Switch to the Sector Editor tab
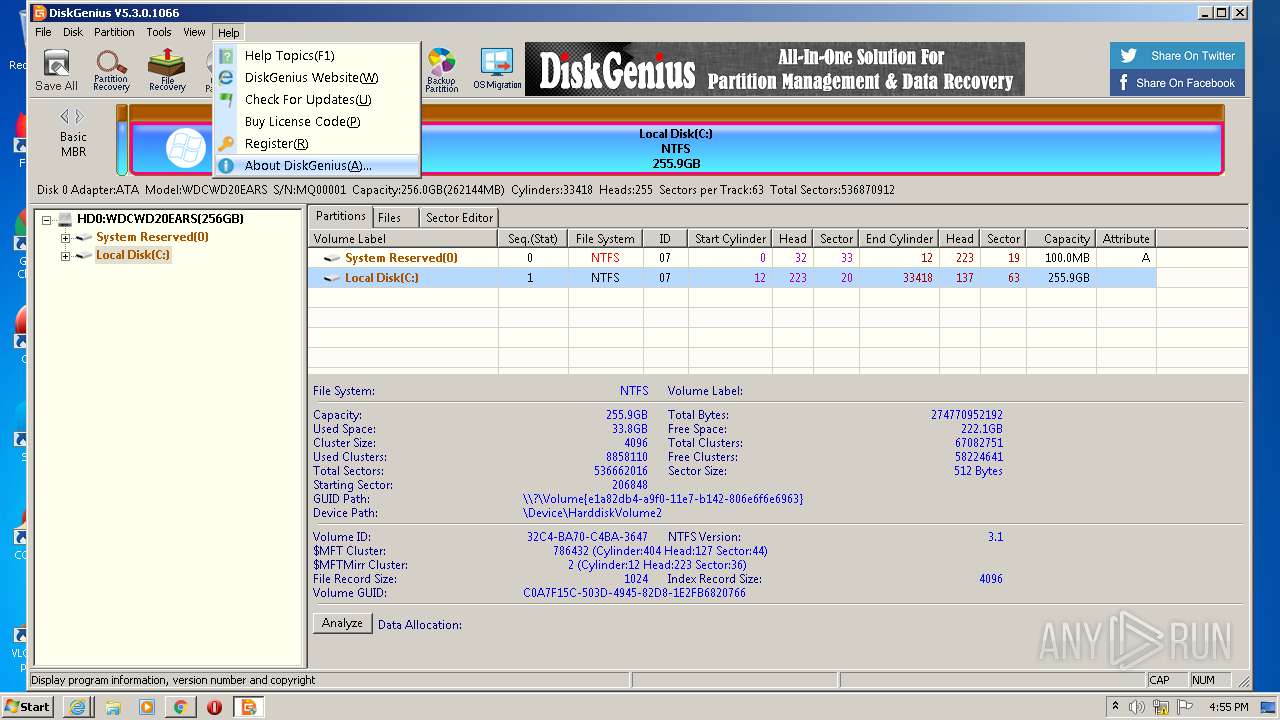Screen dimensions: 1280x720 pyautogui.click(x=459, y=218)
